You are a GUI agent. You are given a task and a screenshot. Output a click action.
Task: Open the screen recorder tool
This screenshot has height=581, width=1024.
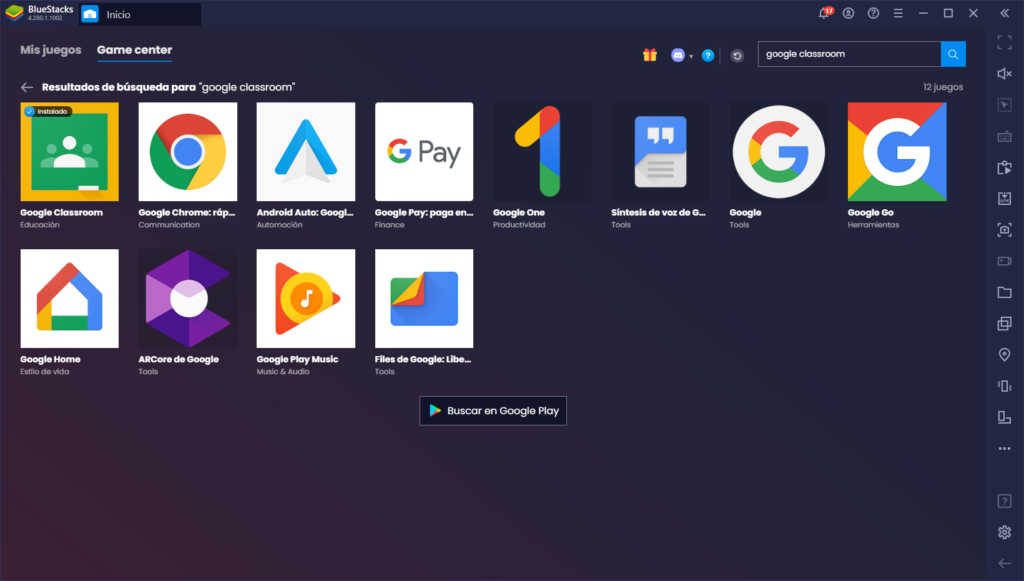click(1004, 258)
